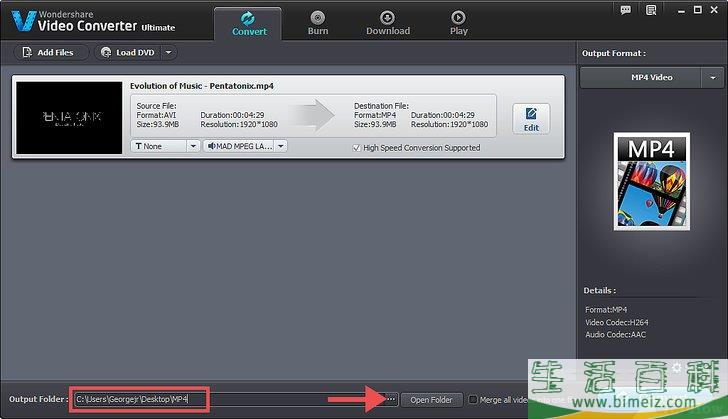
Task: Open the Play tab
Action: (x=458, y=24)
